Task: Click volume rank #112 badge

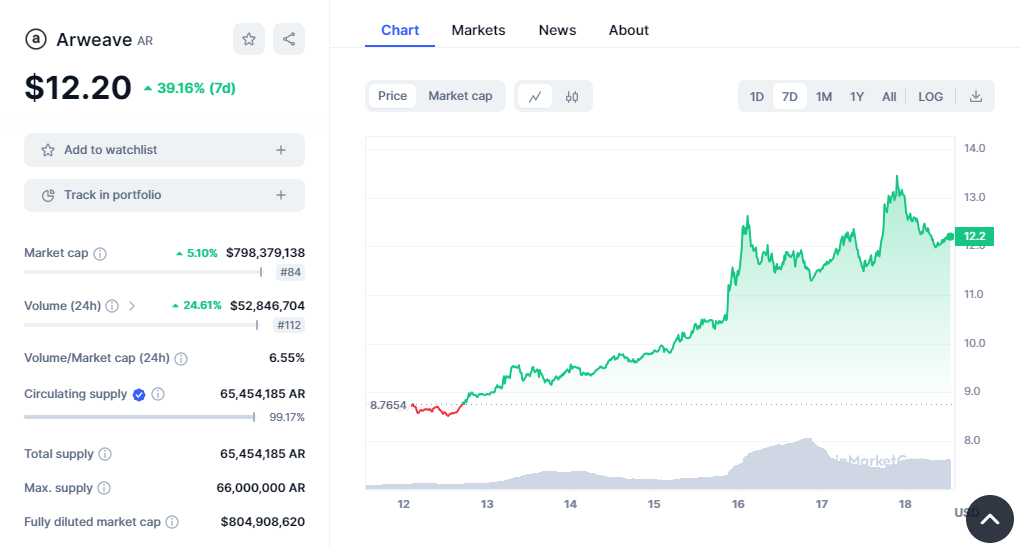Action: (288, 325)
